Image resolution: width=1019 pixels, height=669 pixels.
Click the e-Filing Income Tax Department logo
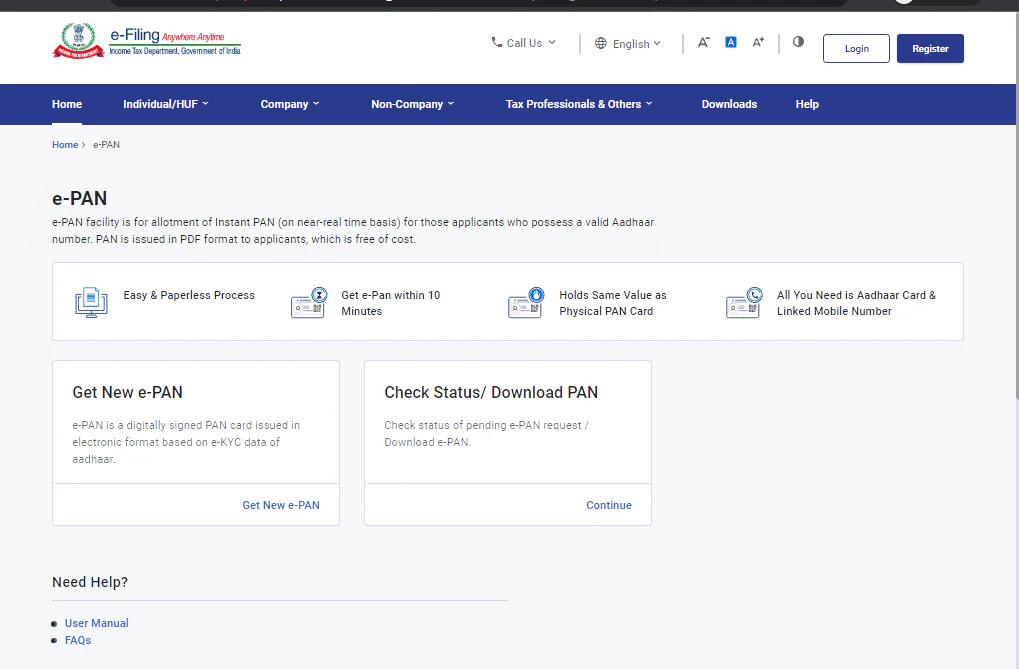click(146, 41)
